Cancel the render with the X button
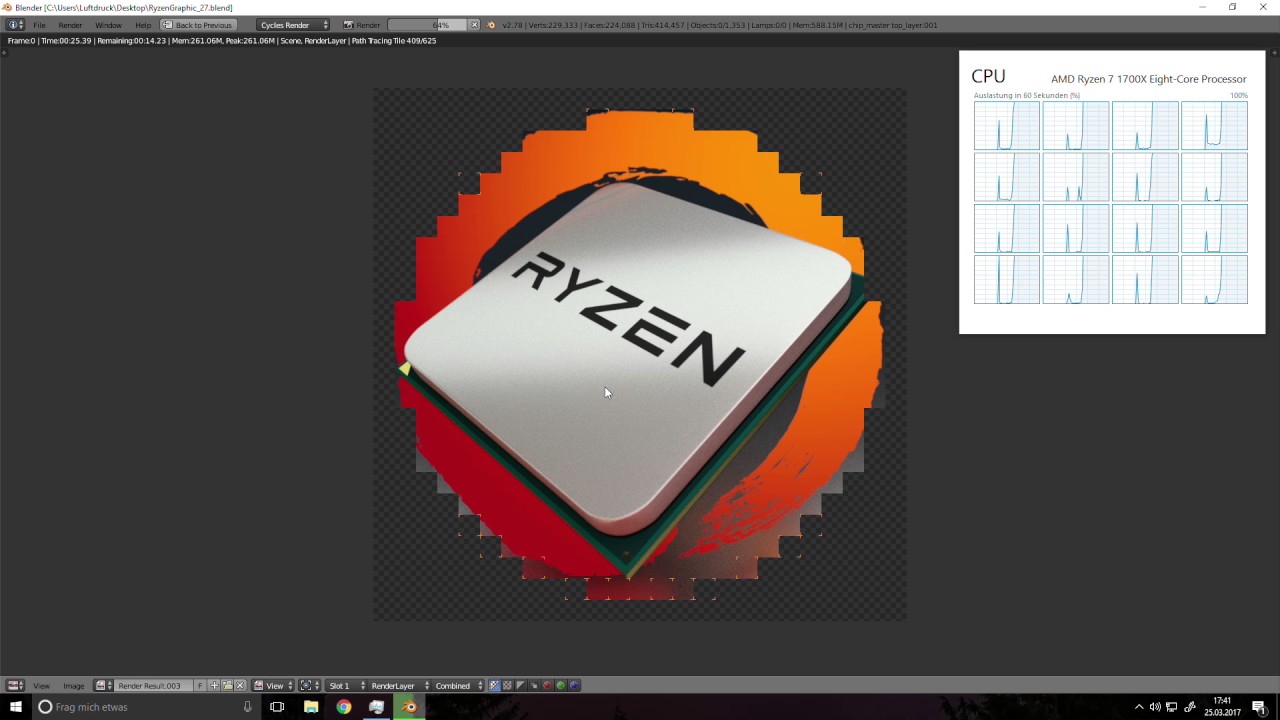Viewport: 1280px width, 720px height. coord(474,25)
